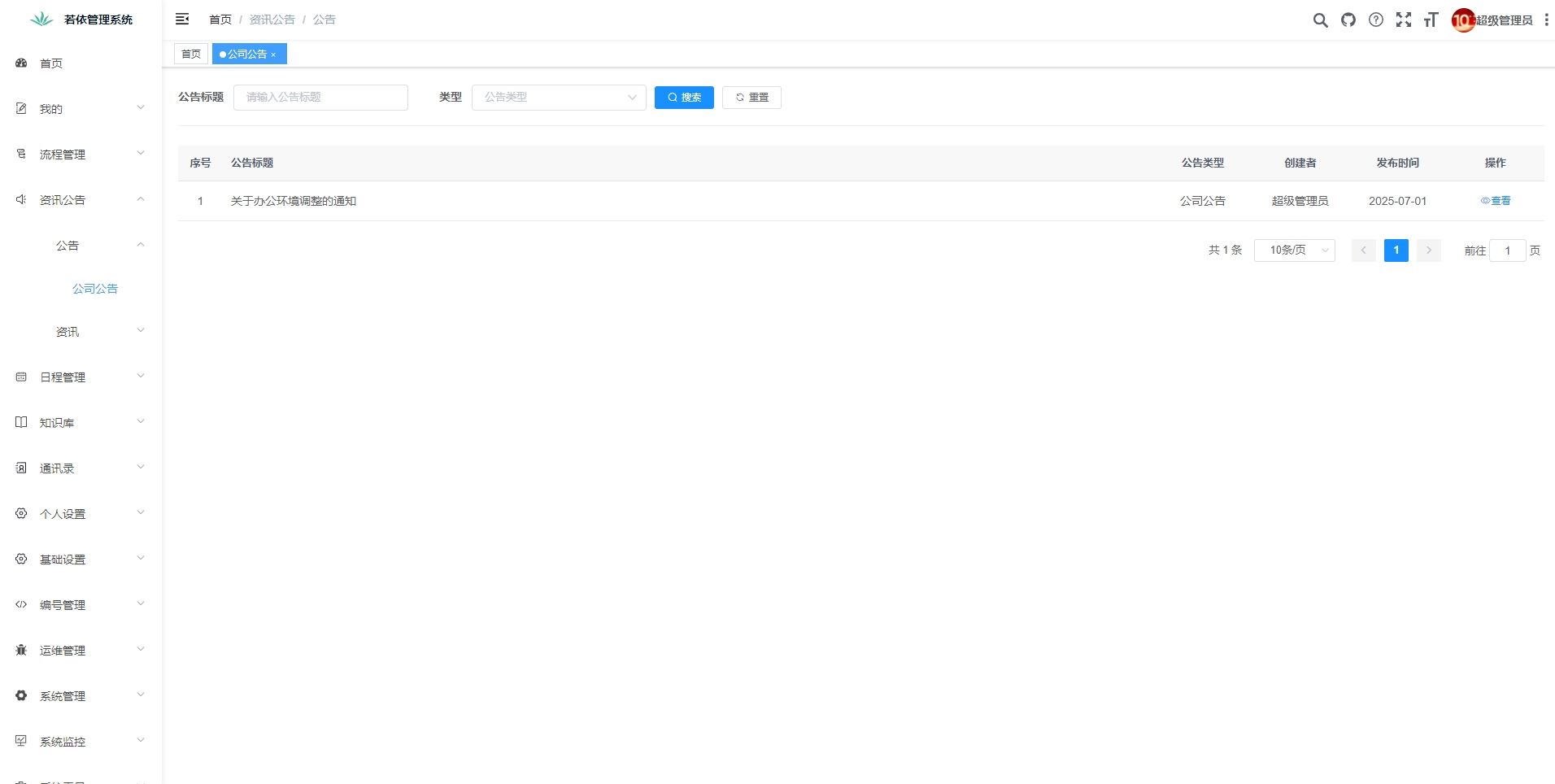Click the dashboard icon beside 首页
Viewport: 1555px width, 784px height.
tap(21, 63)
